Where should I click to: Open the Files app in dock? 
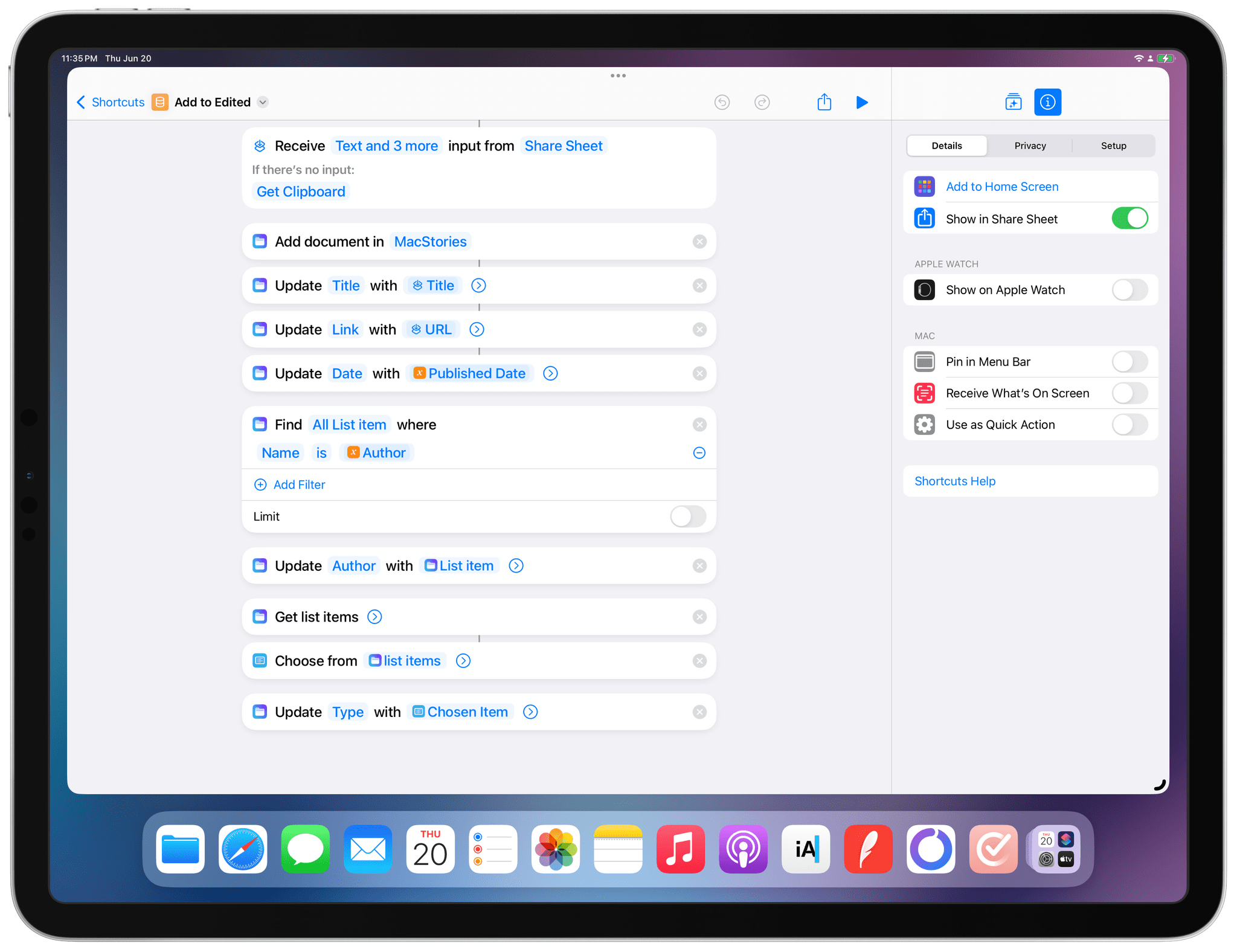pyautogui.click(x=180, y=849)
